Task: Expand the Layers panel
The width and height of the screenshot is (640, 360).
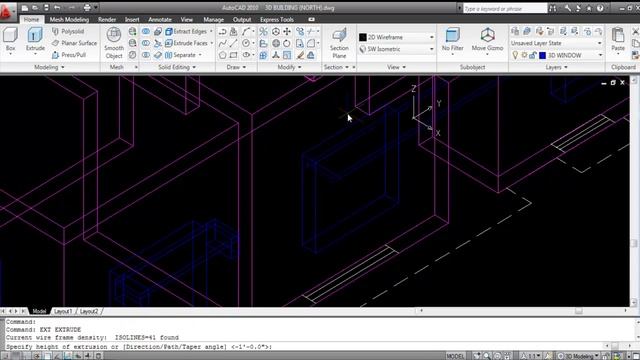Action: tap(556, 67)
